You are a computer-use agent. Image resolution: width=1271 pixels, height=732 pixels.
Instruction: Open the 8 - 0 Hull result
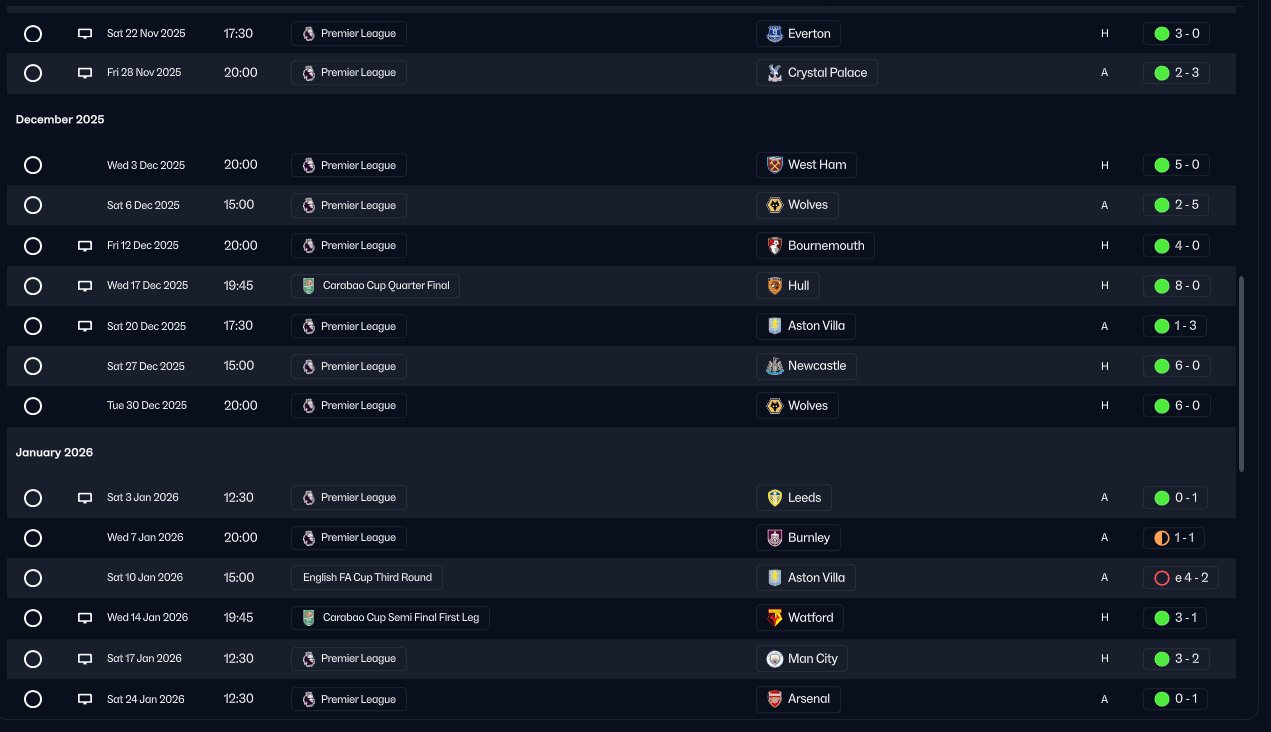[x=1176, y=286]
